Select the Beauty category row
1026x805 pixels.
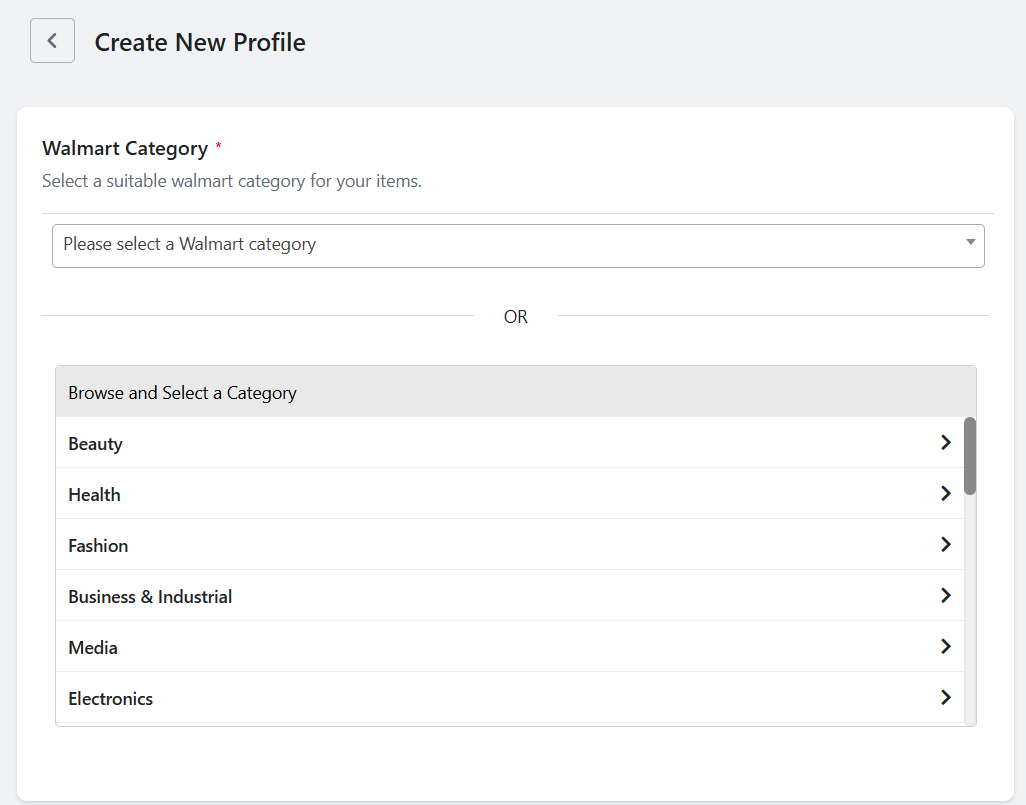(510, 442)
